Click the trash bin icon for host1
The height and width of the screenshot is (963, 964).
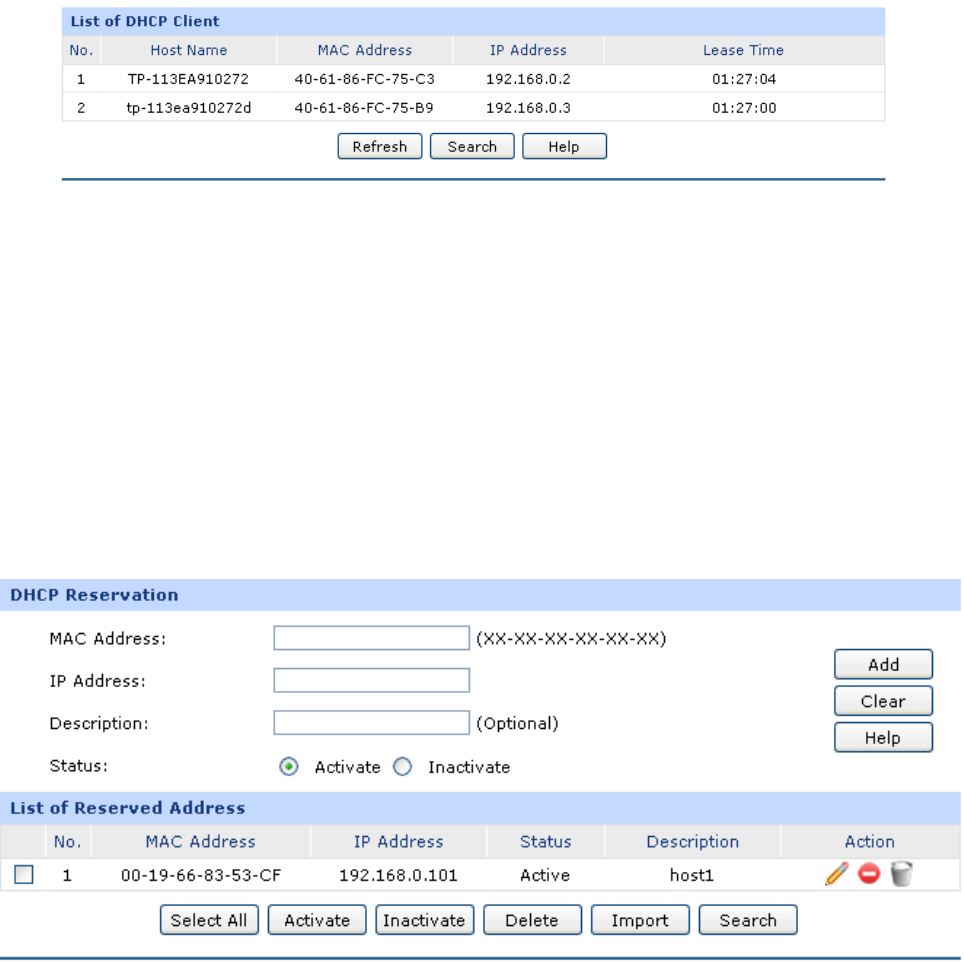coord(901,874)
